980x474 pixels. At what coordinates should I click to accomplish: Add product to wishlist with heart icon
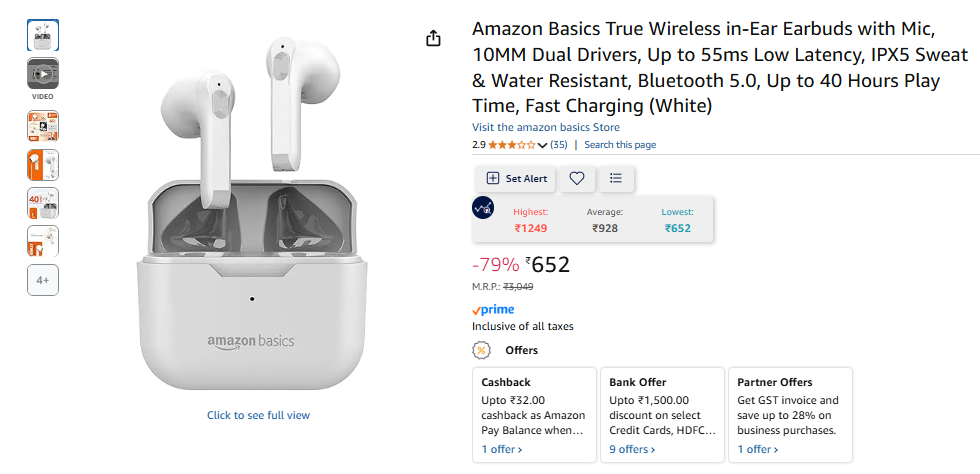pos(577,178)
